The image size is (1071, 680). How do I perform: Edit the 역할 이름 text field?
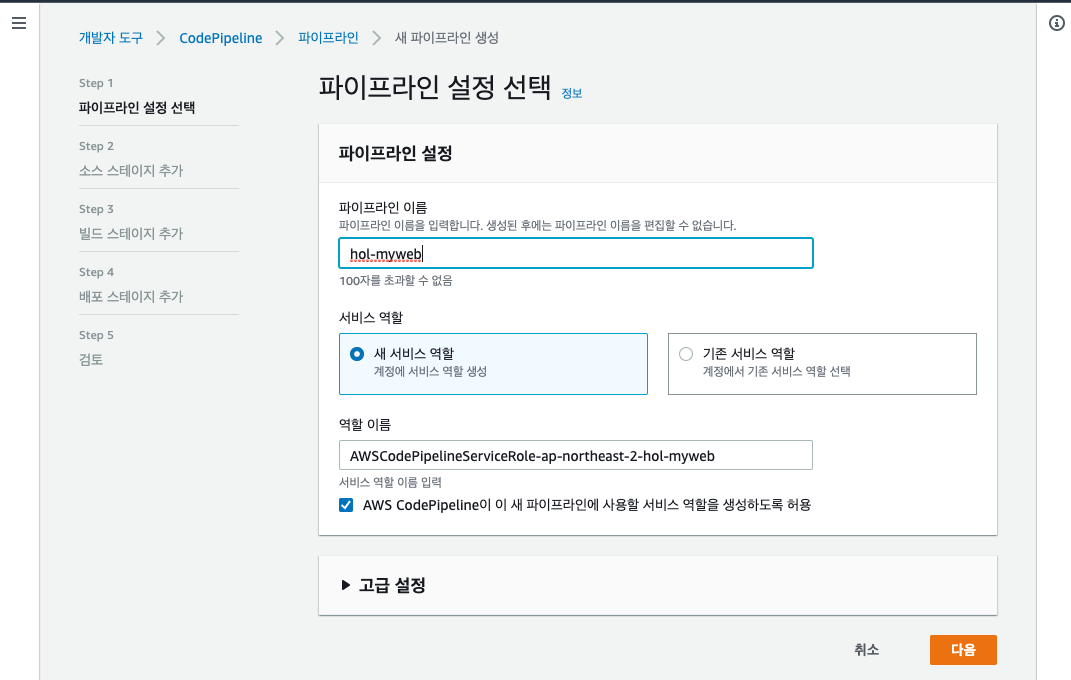(576, 455)
